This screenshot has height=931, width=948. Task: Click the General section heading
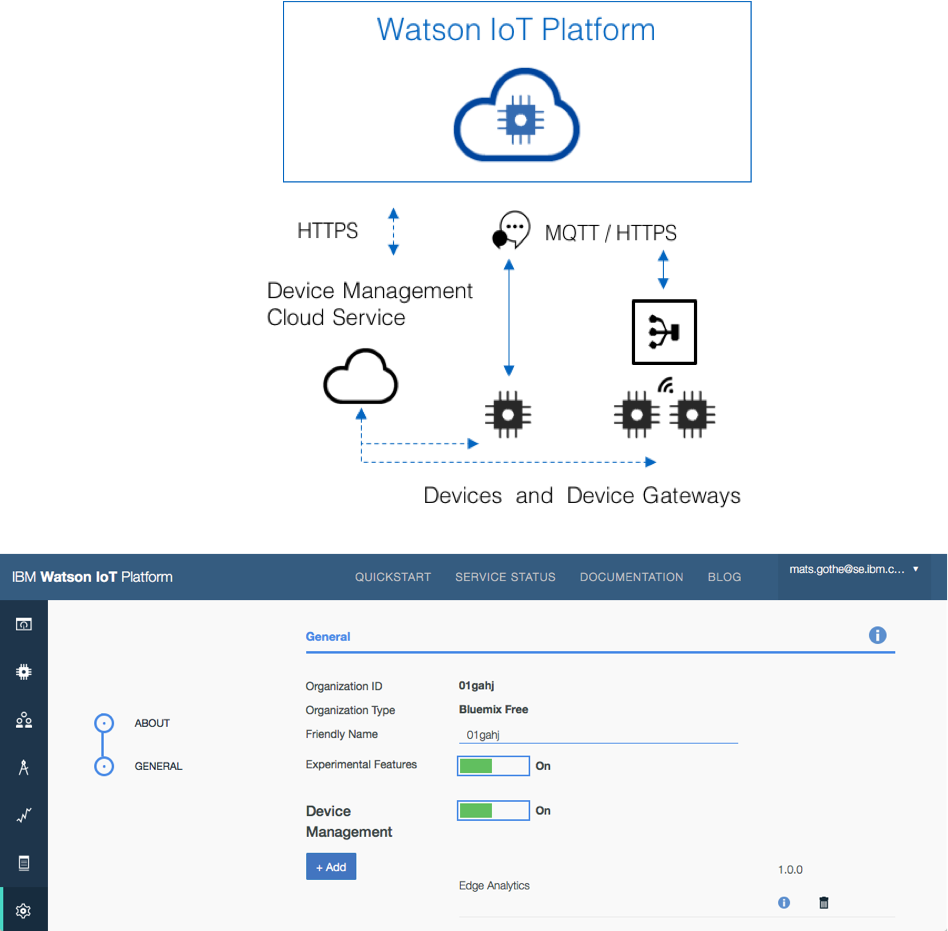click(328, 637)
